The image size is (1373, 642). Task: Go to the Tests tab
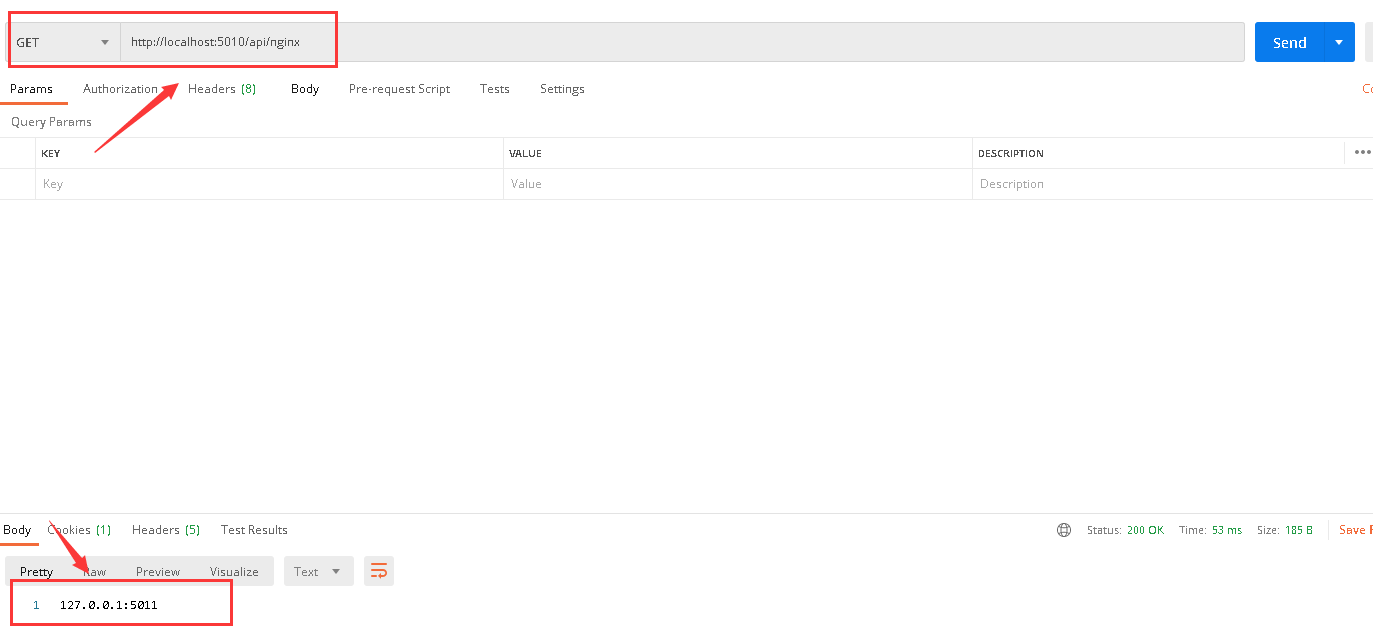tap(494, 89)
